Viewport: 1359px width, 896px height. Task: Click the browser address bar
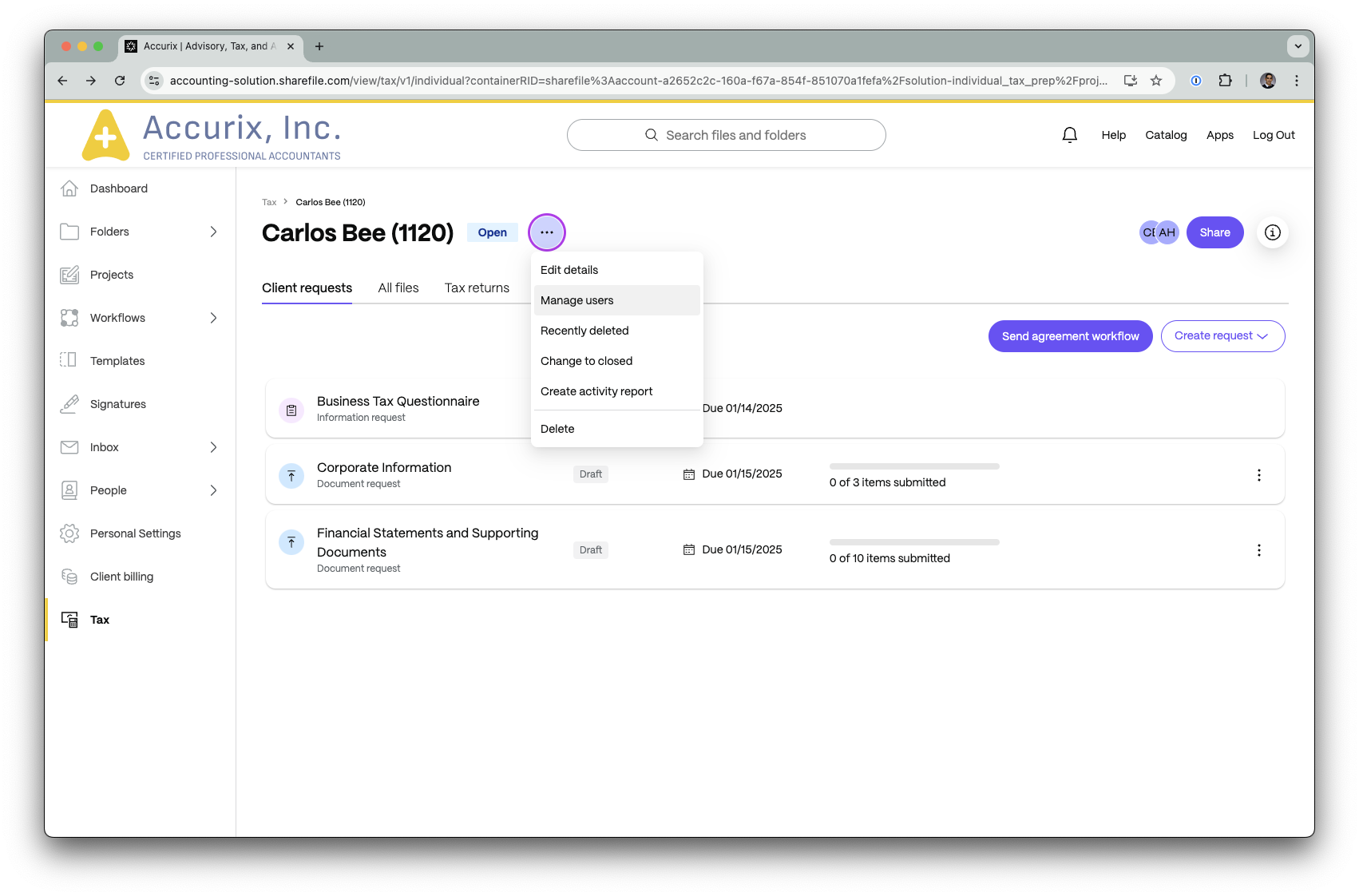click(637, 81)
